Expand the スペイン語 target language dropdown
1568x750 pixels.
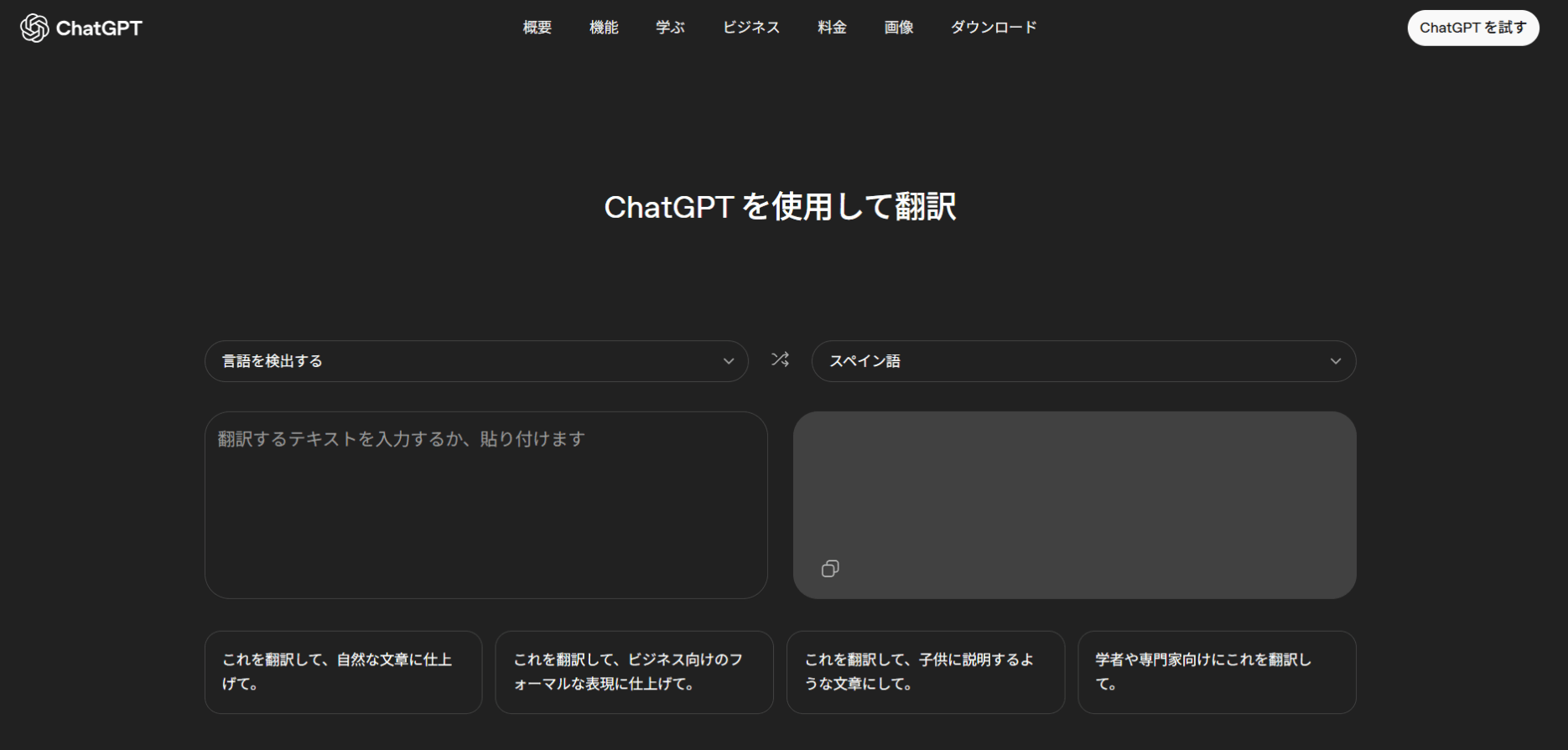click(1083, 361)
